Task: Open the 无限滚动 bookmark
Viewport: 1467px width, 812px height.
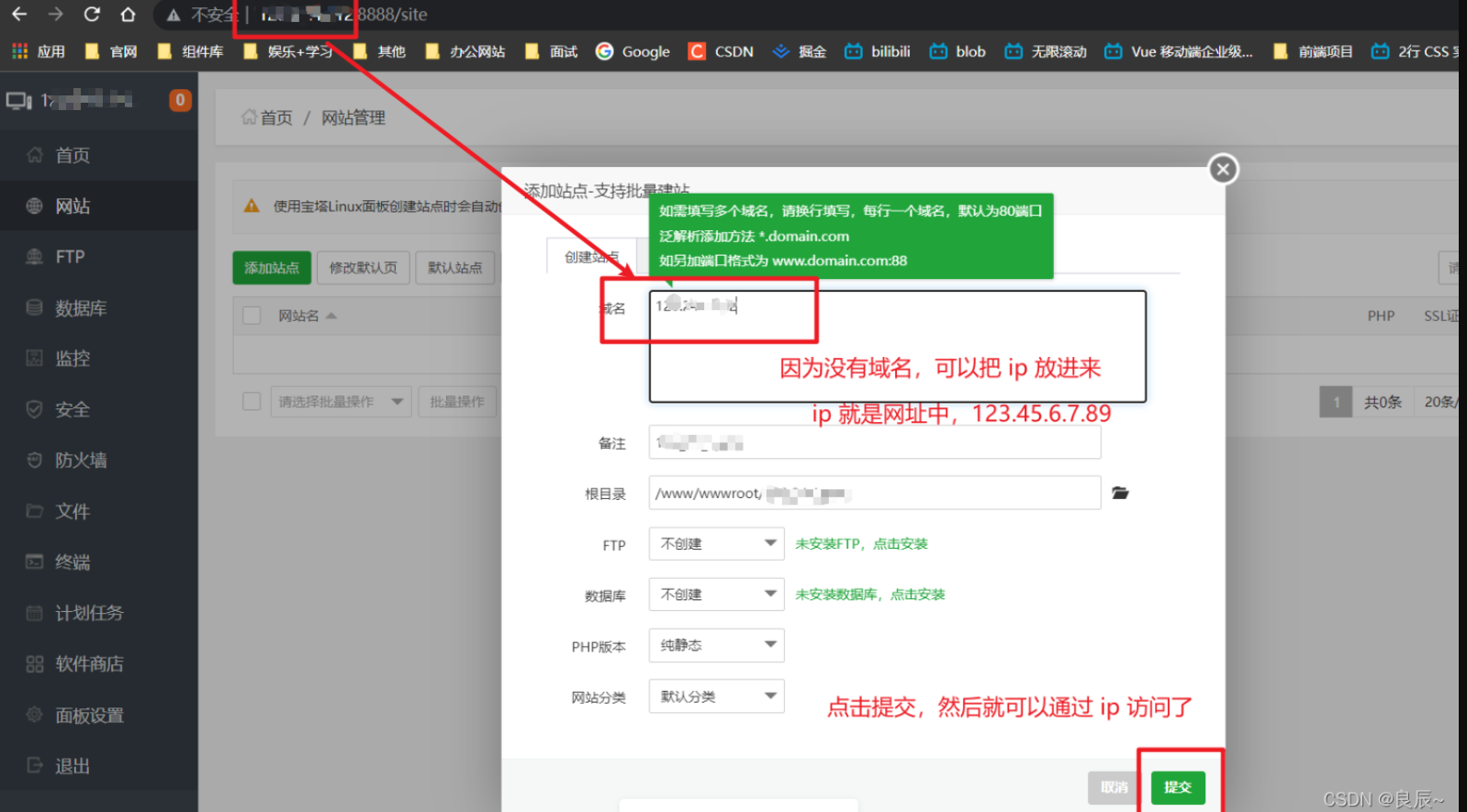Action: 1046,51
